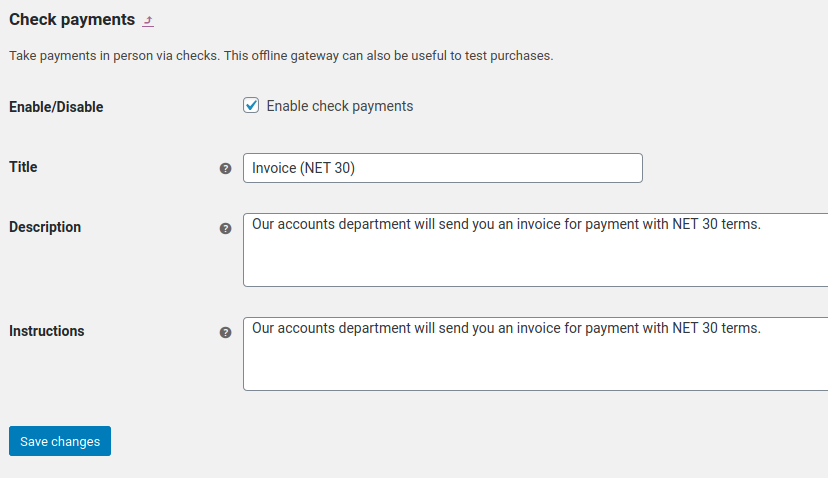This screenshot has width=828, height=478.
Task: Click the bold Instructions field label
Action: tap(46, 331)
